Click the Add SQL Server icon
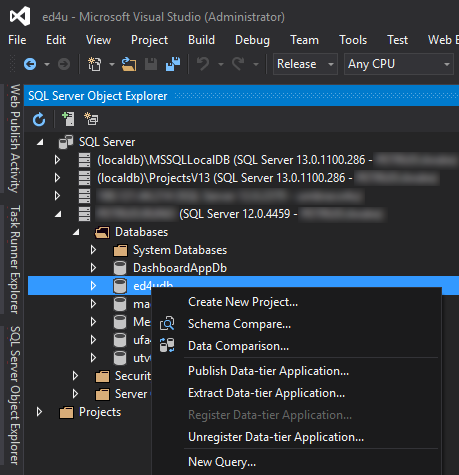This screenshot has width=459, height=475. [68, 119]
